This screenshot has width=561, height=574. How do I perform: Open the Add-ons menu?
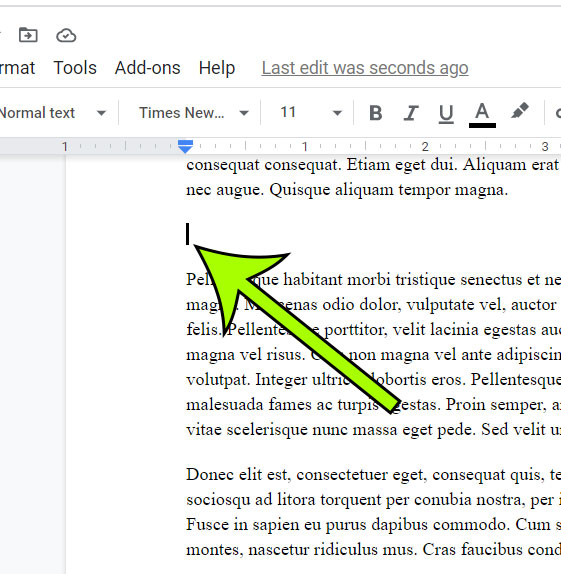pos(148,68)
